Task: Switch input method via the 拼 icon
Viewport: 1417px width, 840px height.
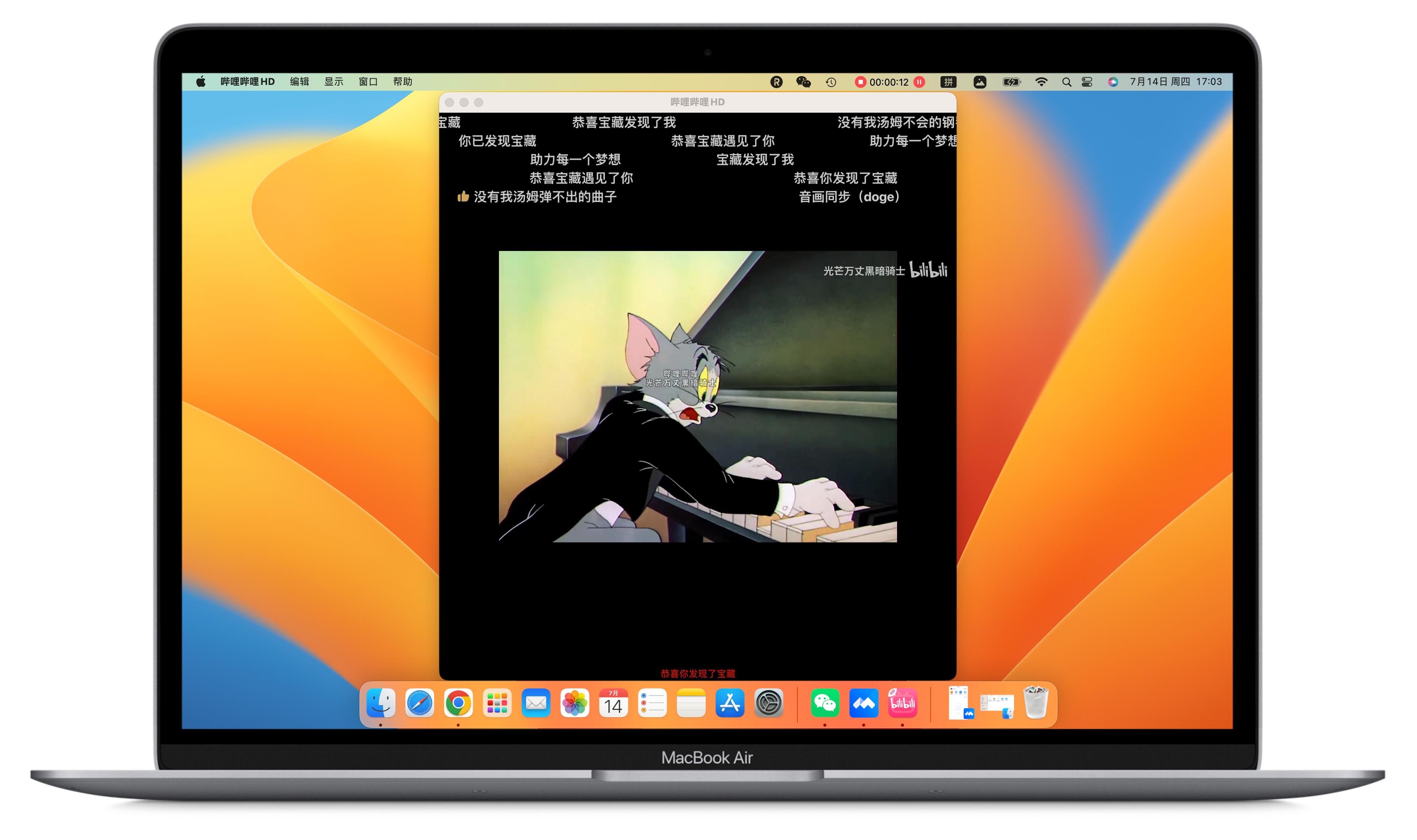Action: click(x=949, y=82)
